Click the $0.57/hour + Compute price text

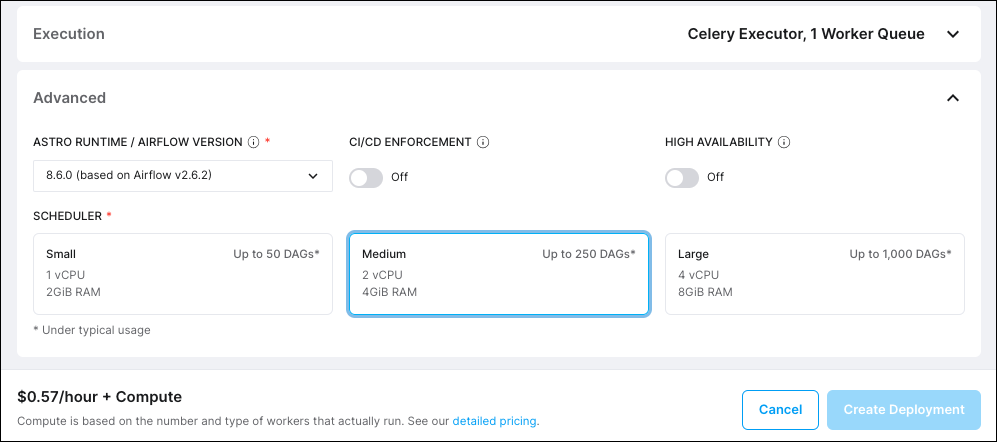(100, 397)
